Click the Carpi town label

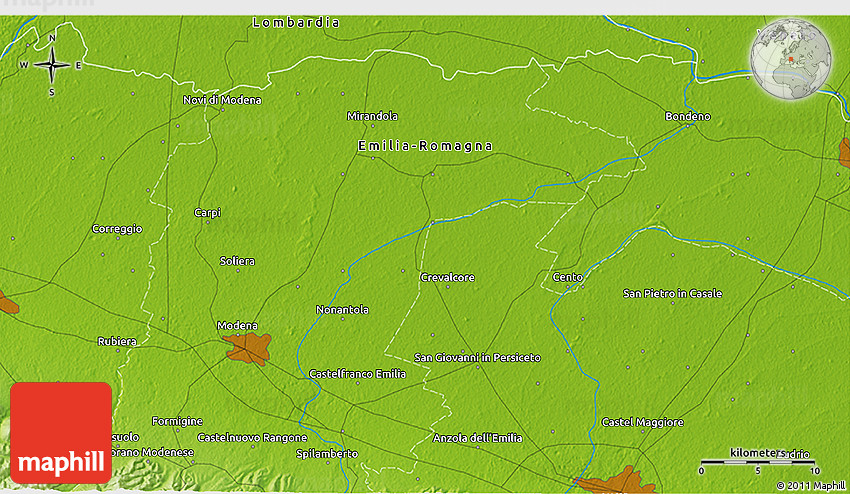(208, 212)
